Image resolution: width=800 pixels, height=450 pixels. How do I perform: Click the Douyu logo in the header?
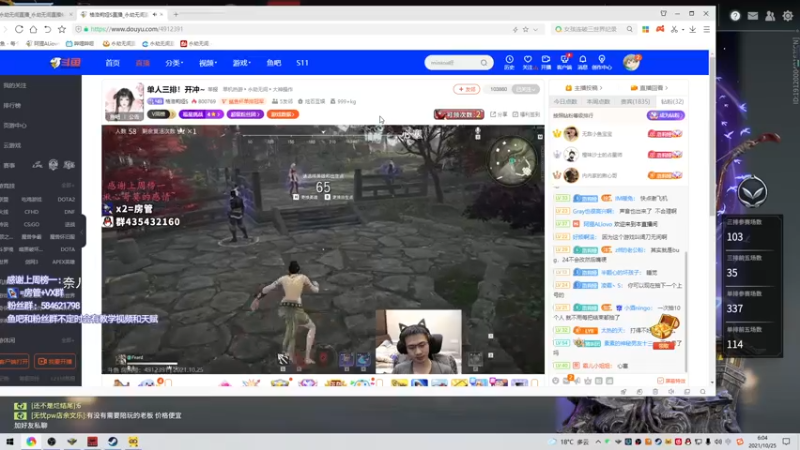[x=66, y=63]
